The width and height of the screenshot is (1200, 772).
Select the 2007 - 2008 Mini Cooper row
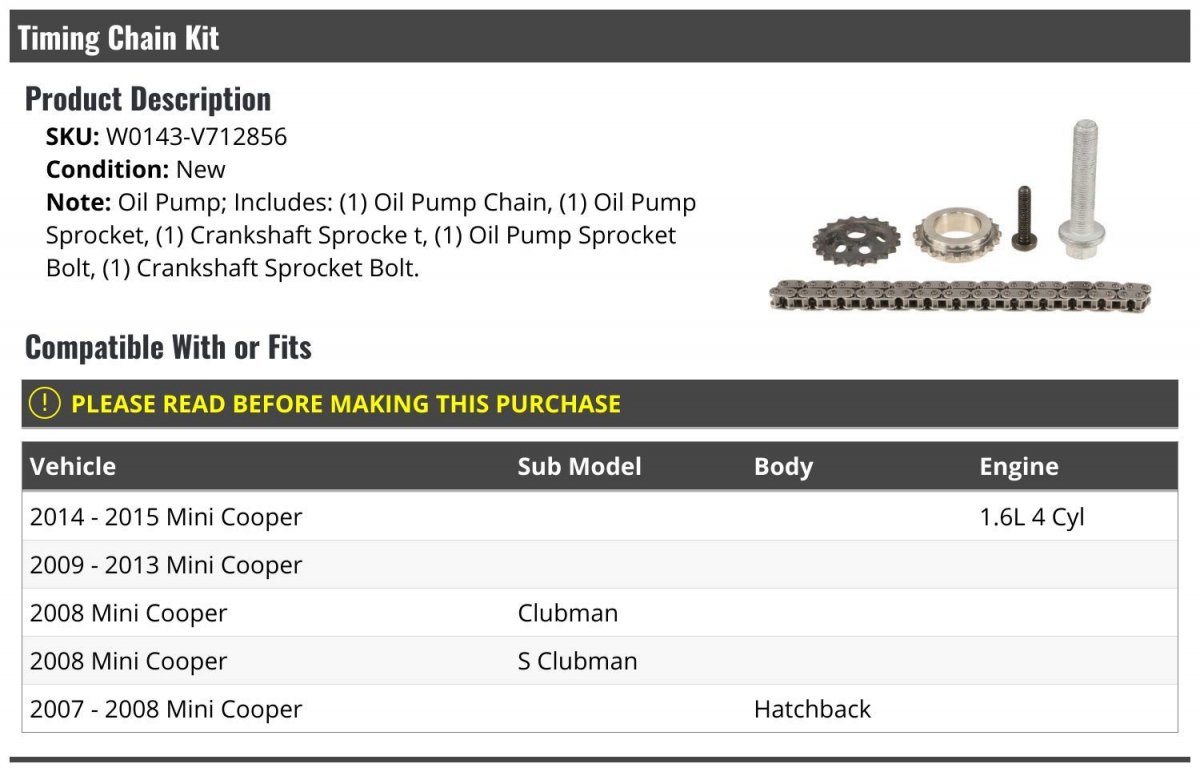point(600,709)
